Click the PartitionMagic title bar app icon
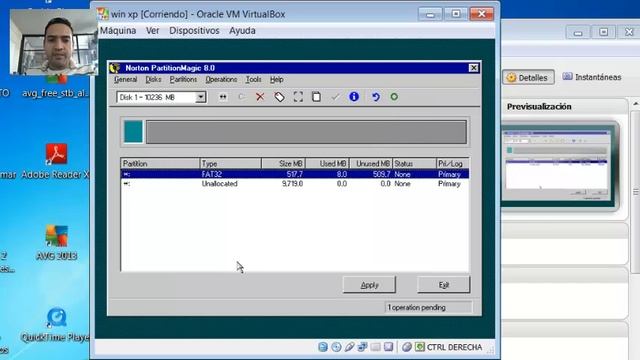 tap(115, 68)
